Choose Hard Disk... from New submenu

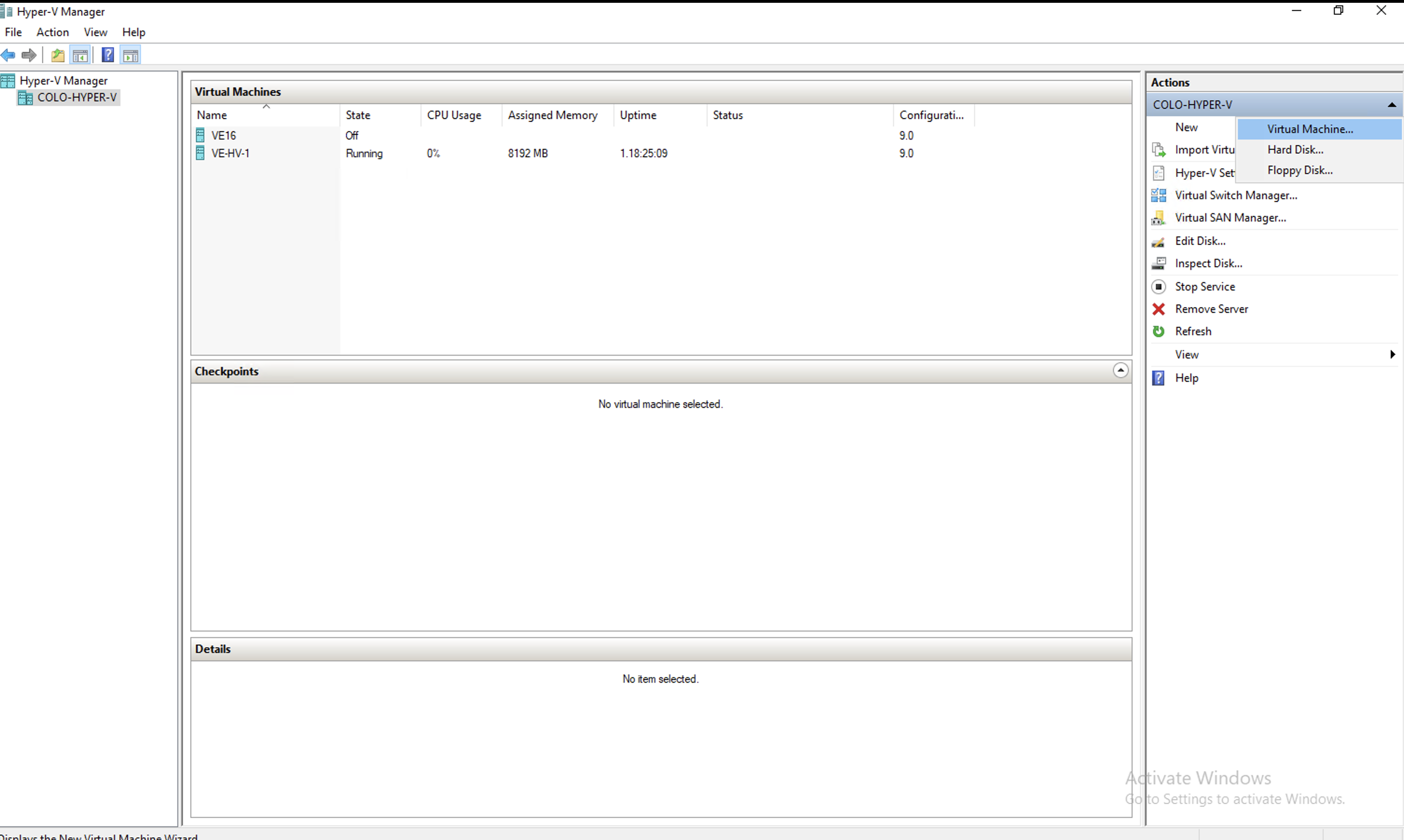pos(1295,150)
